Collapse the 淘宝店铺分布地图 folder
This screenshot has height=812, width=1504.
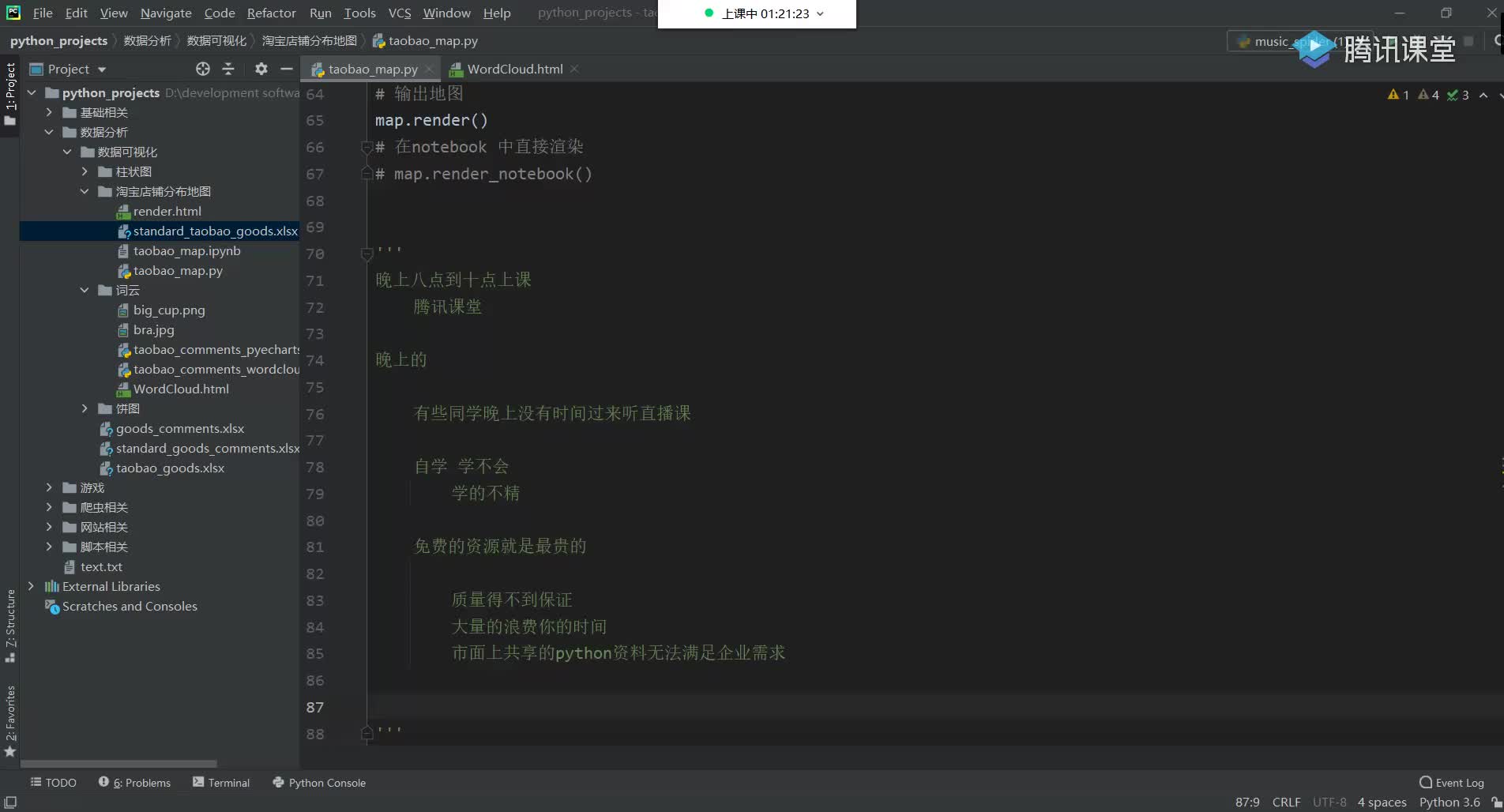coord(85,191)
